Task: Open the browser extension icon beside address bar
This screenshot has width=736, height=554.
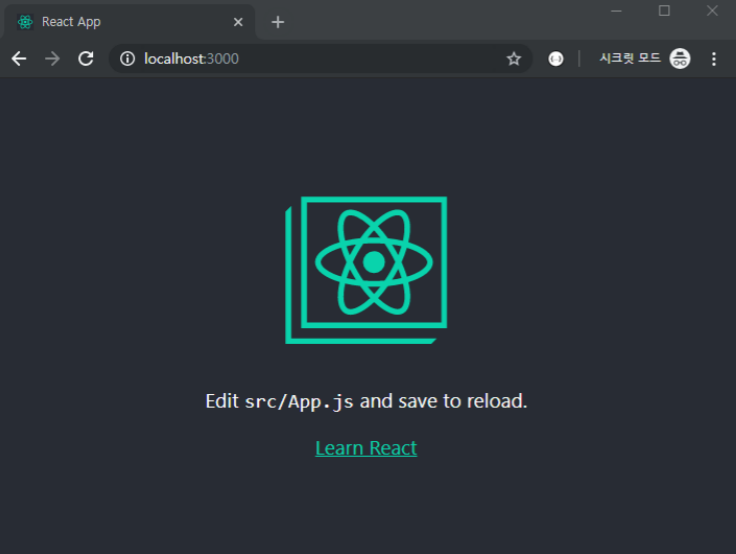Action: (x=556, y=59)
